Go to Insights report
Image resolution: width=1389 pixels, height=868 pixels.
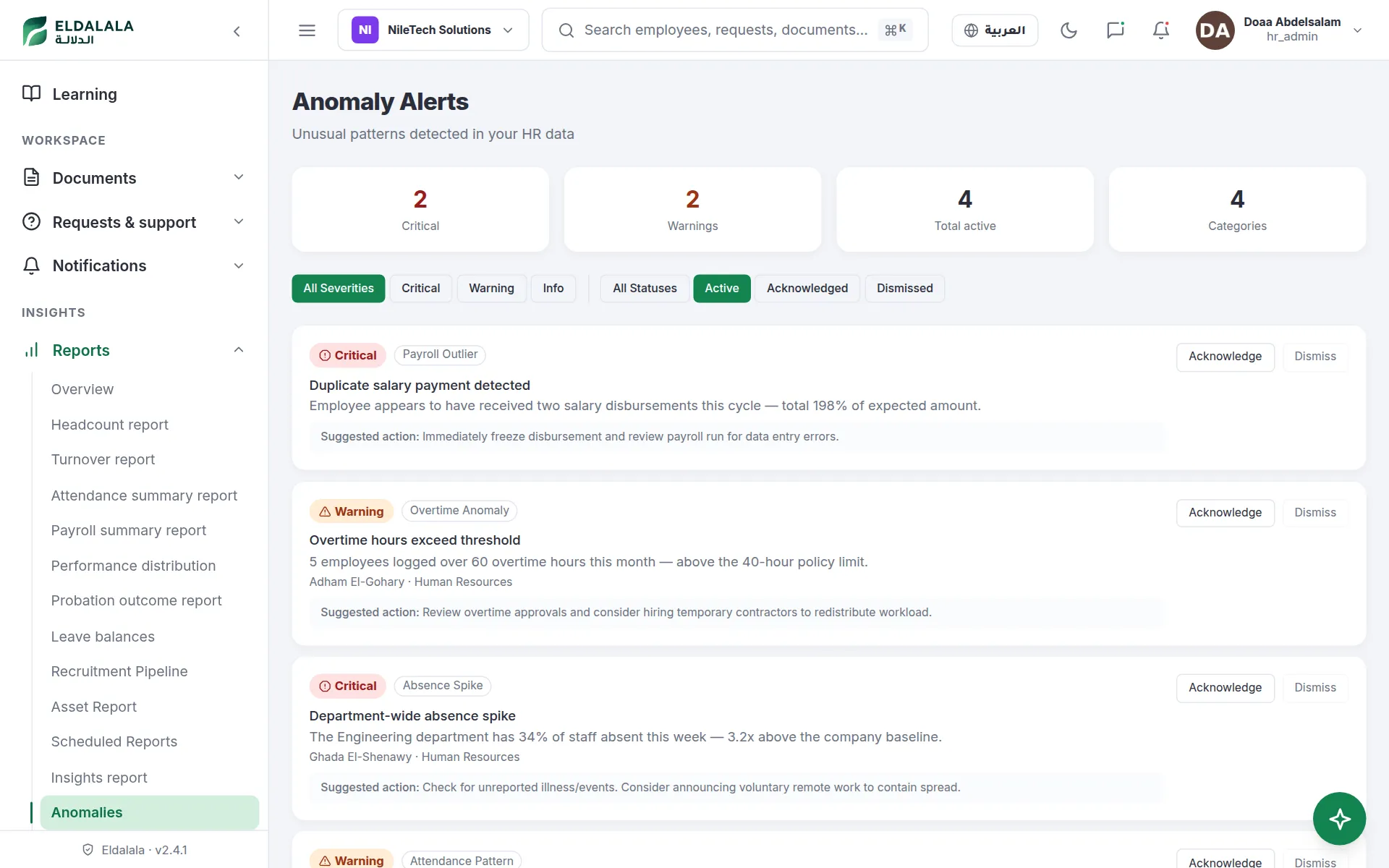tap(99, 778)
